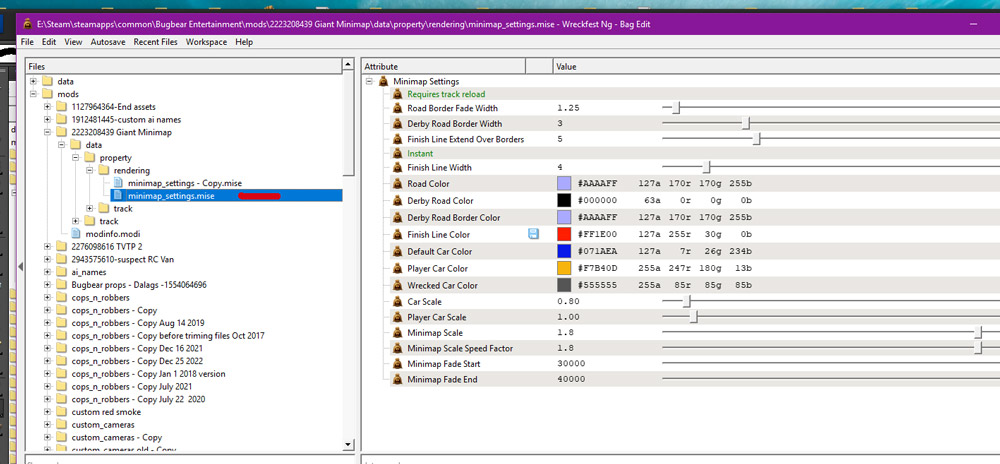Click the Attribute column header

tap(443, 66)
